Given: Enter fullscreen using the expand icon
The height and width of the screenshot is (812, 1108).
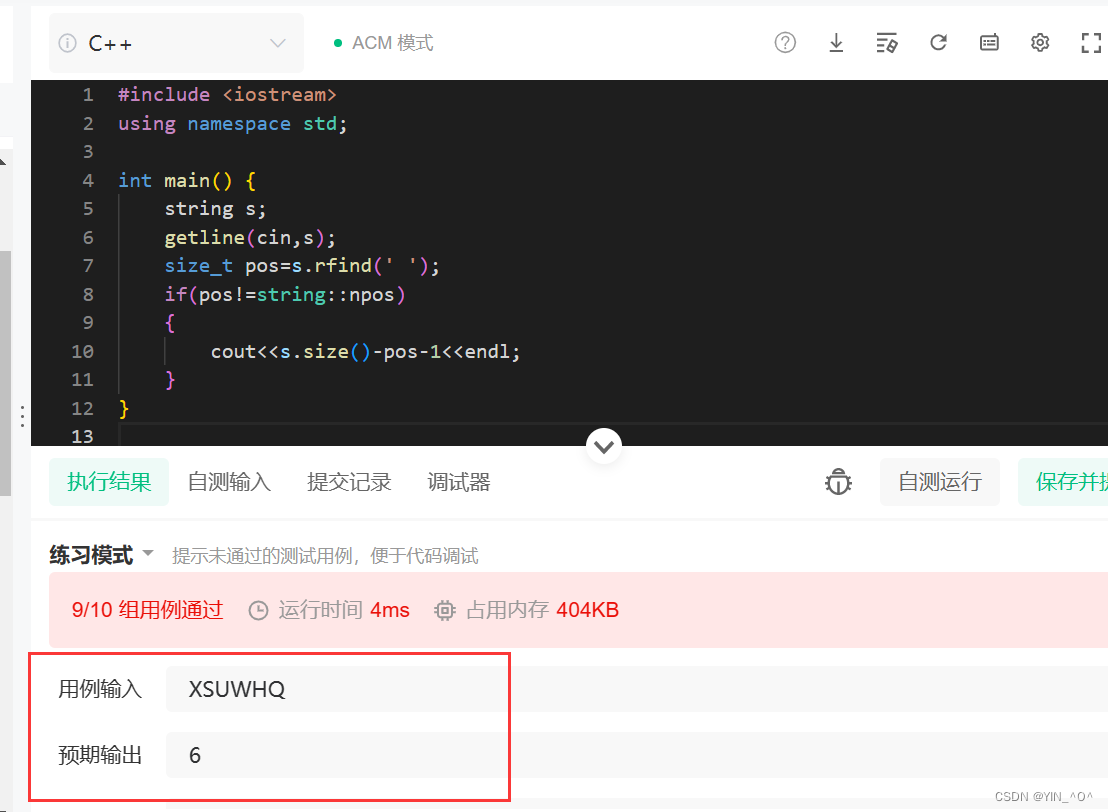Looking at the screenshot, I should pos(1091,42).
